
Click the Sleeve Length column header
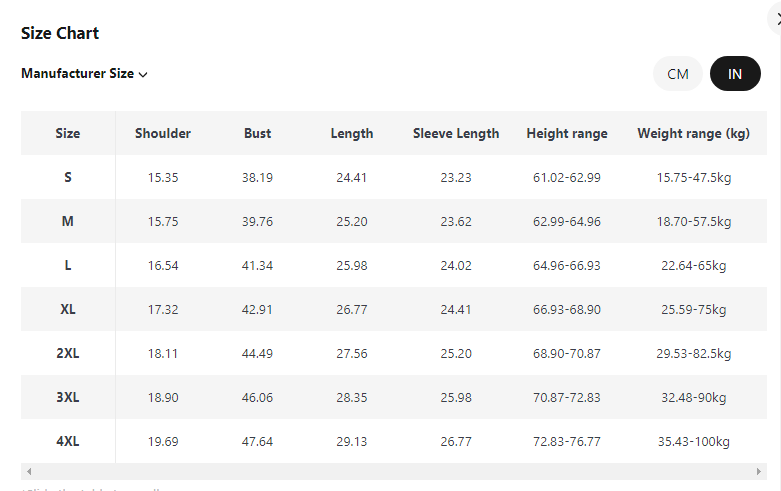click(x=456, y=133)
